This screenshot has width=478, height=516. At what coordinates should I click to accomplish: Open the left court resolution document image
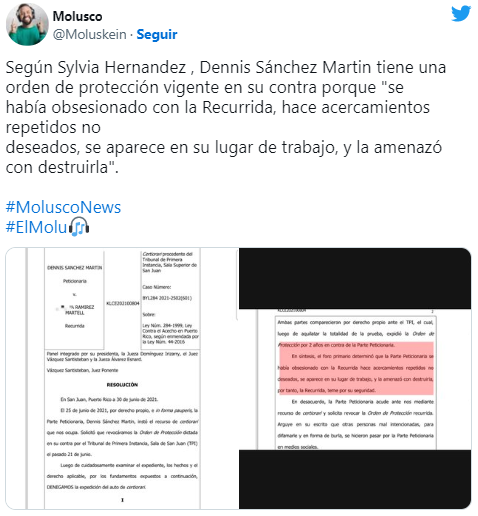point(122,378)
